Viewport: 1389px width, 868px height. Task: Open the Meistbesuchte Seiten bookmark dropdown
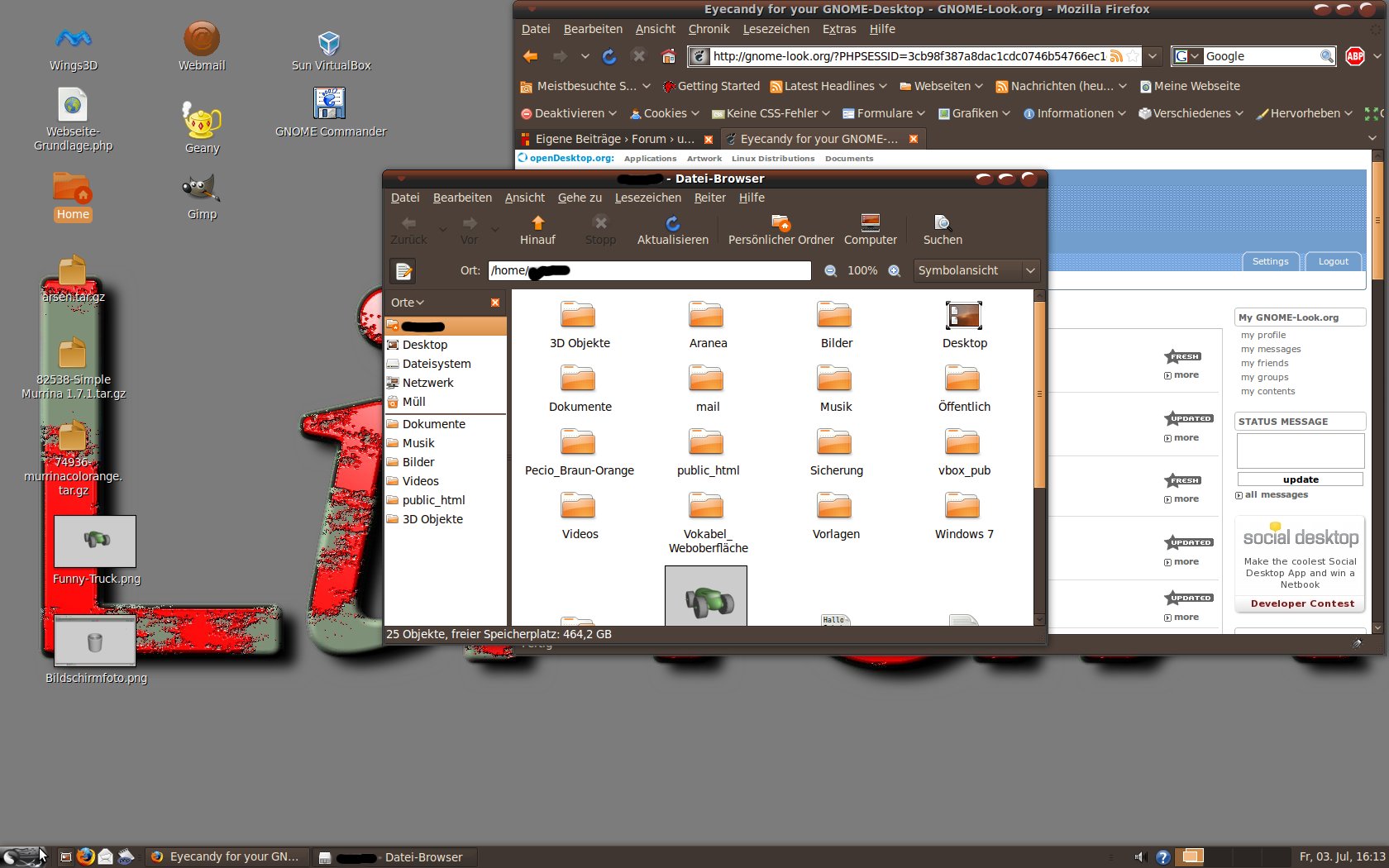click(585, 86)
